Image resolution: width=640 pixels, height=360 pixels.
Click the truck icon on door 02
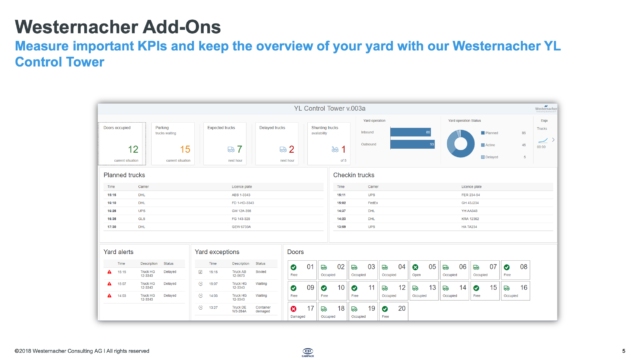[324, 267]
